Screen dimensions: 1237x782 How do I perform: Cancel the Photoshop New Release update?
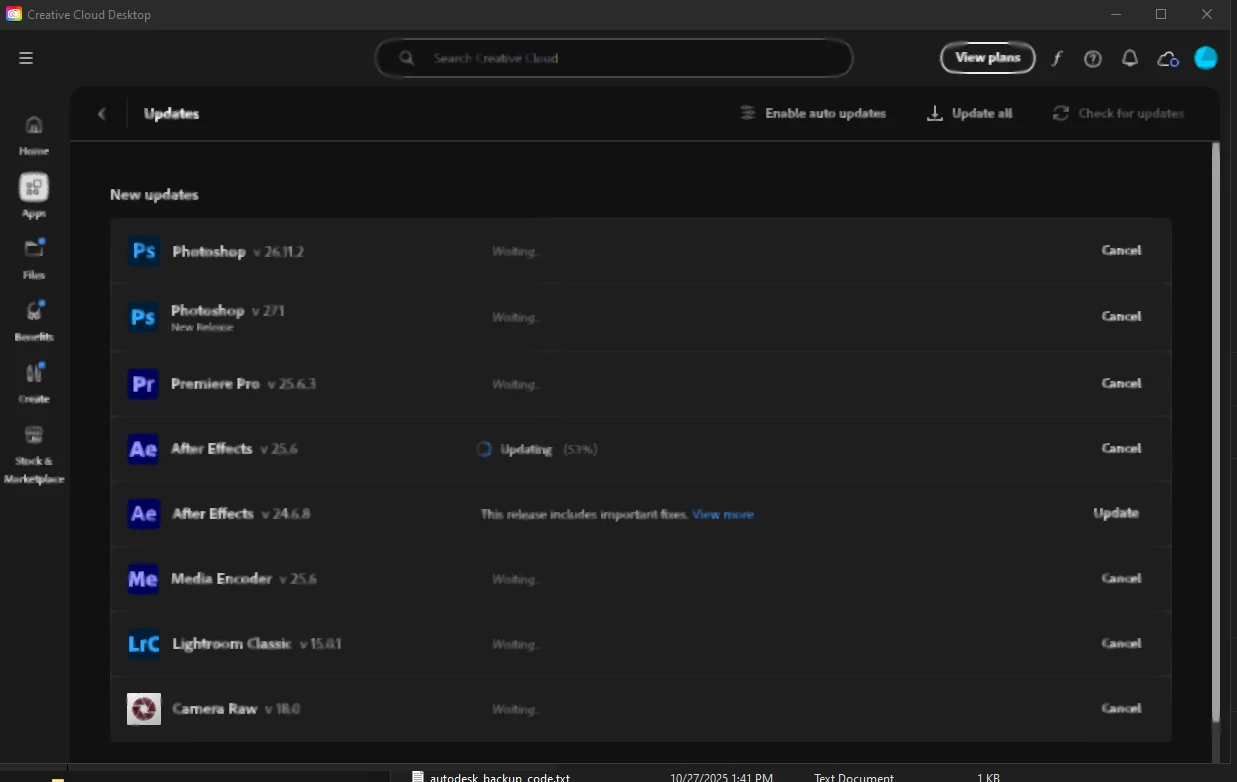tap(1121, 316)
